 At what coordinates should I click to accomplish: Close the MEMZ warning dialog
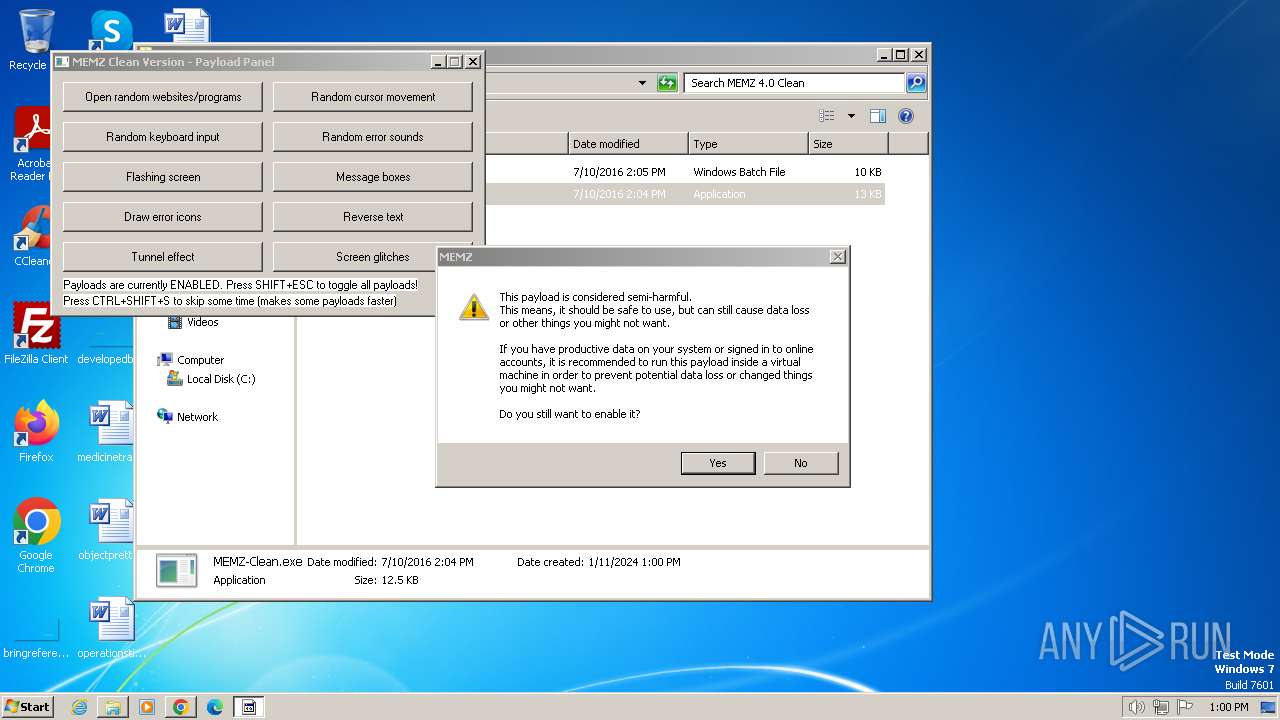(837, 257)
